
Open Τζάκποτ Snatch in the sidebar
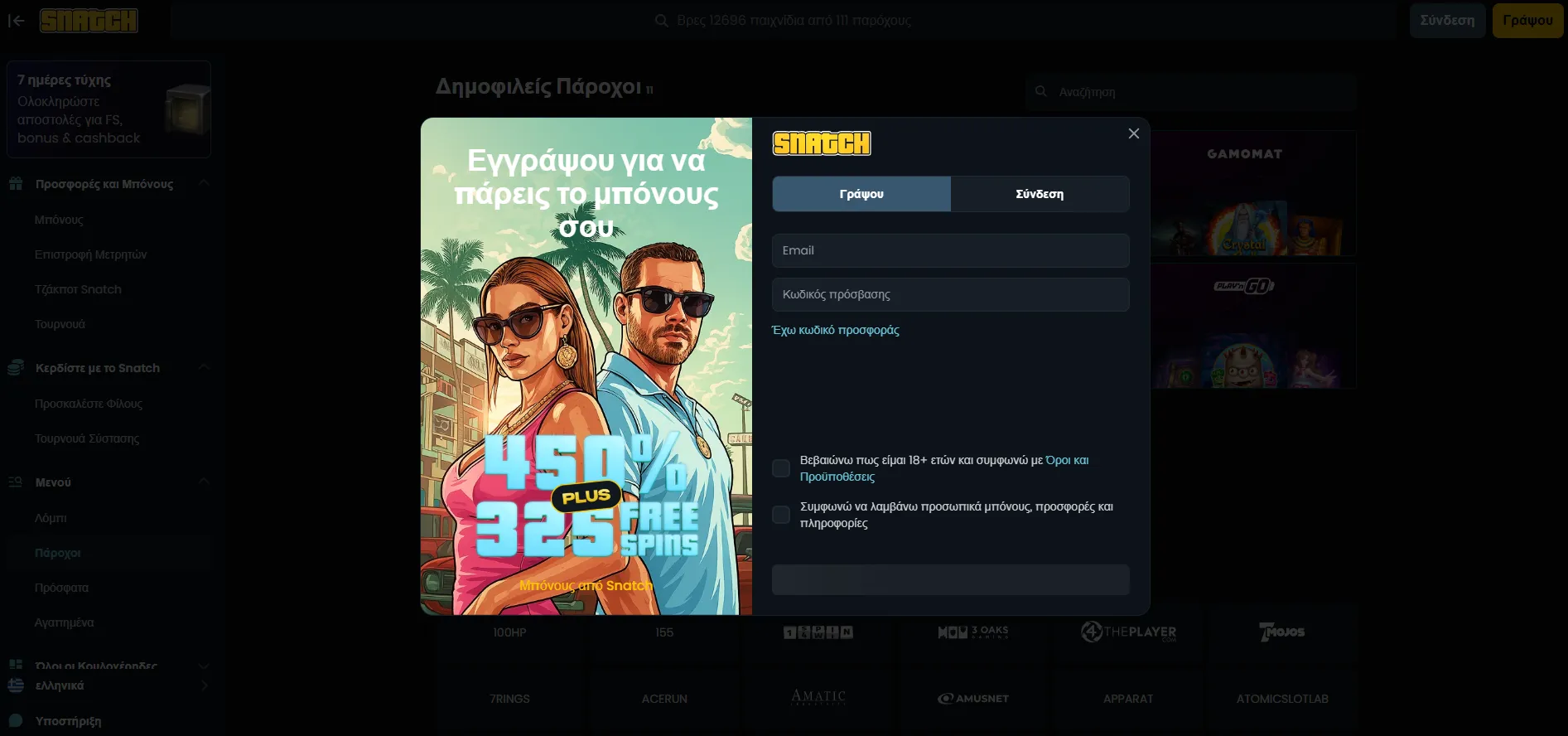(78, 289)
